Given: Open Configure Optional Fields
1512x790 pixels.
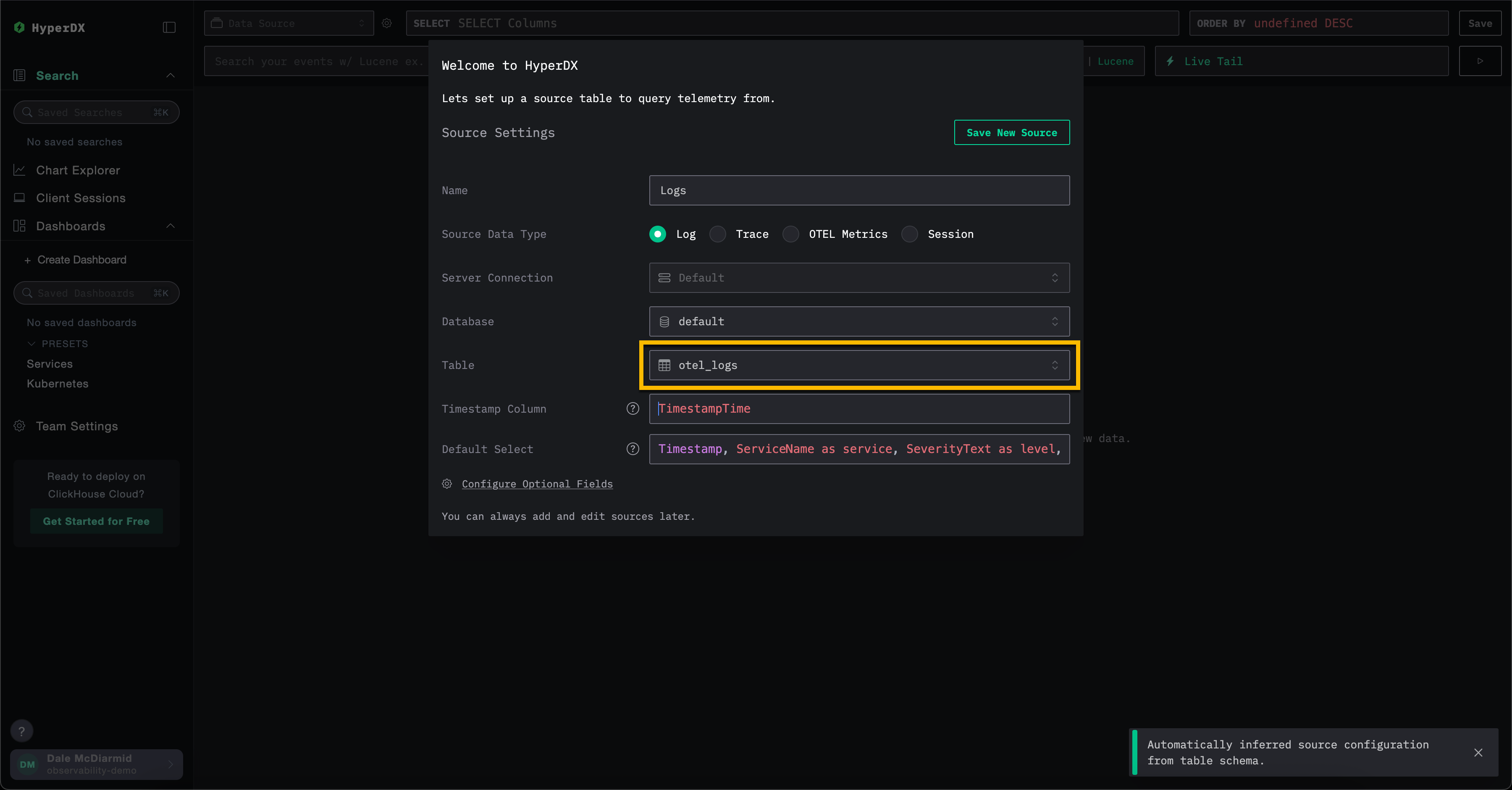Looking at the screenshot, I should (x=536, y=484).
